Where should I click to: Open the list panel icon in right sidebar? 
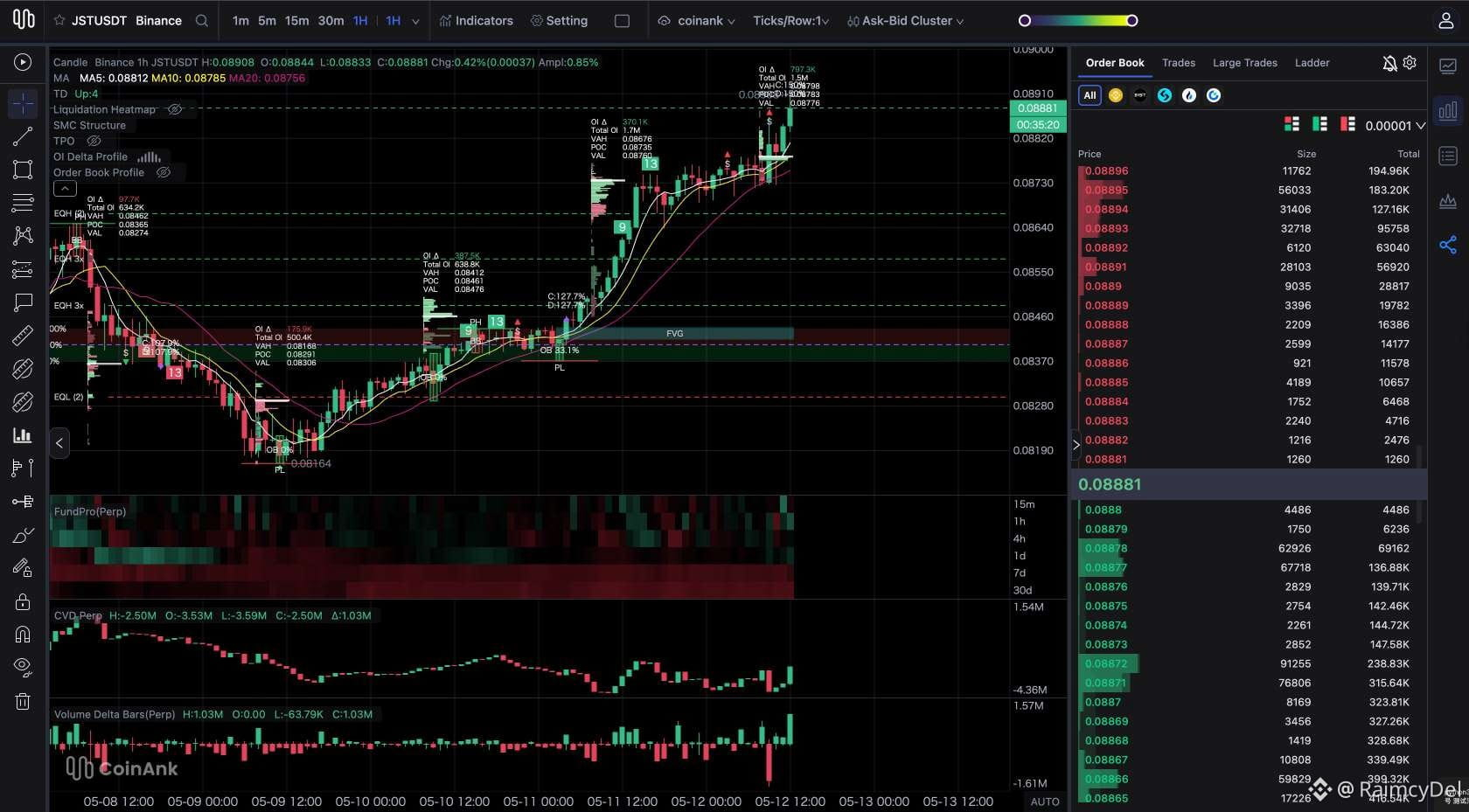point(1448,156)
